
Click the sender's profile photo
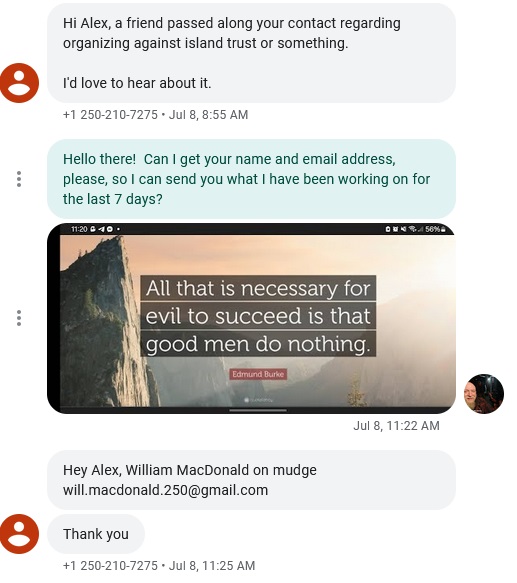tap(484, 394)
